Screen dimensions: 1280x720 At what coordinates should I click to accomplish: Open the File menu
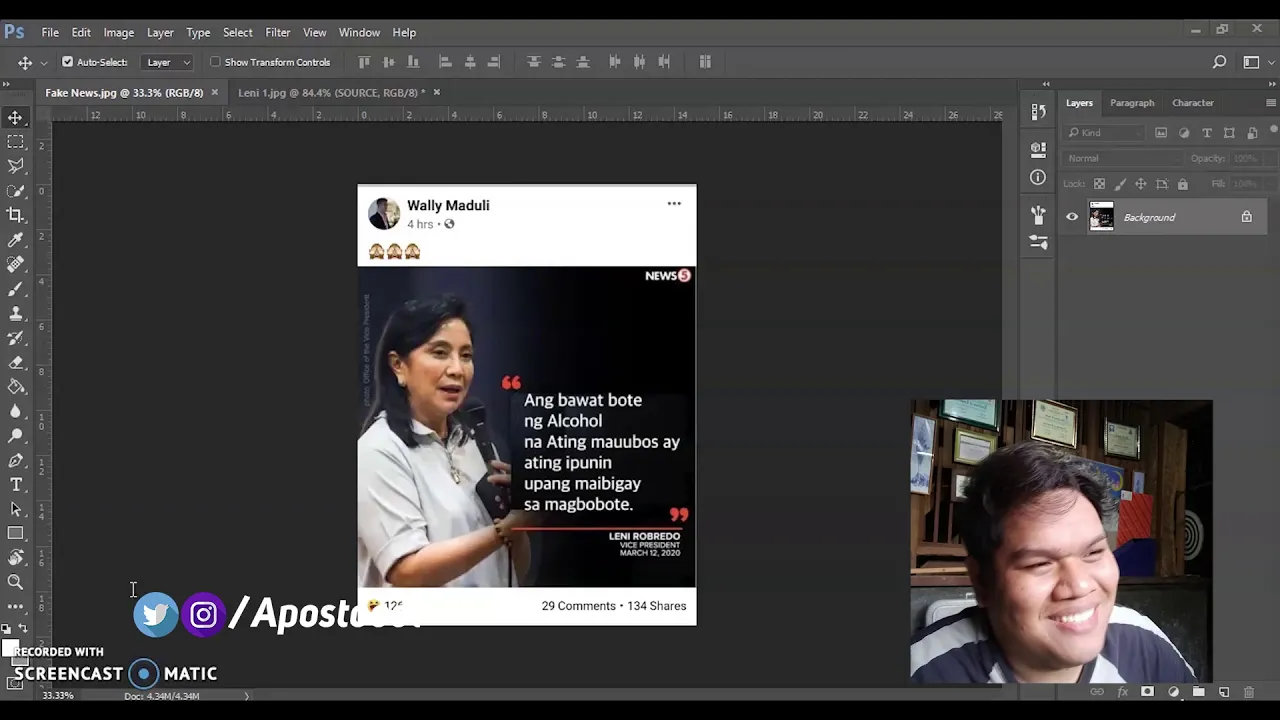pos(50,32)
